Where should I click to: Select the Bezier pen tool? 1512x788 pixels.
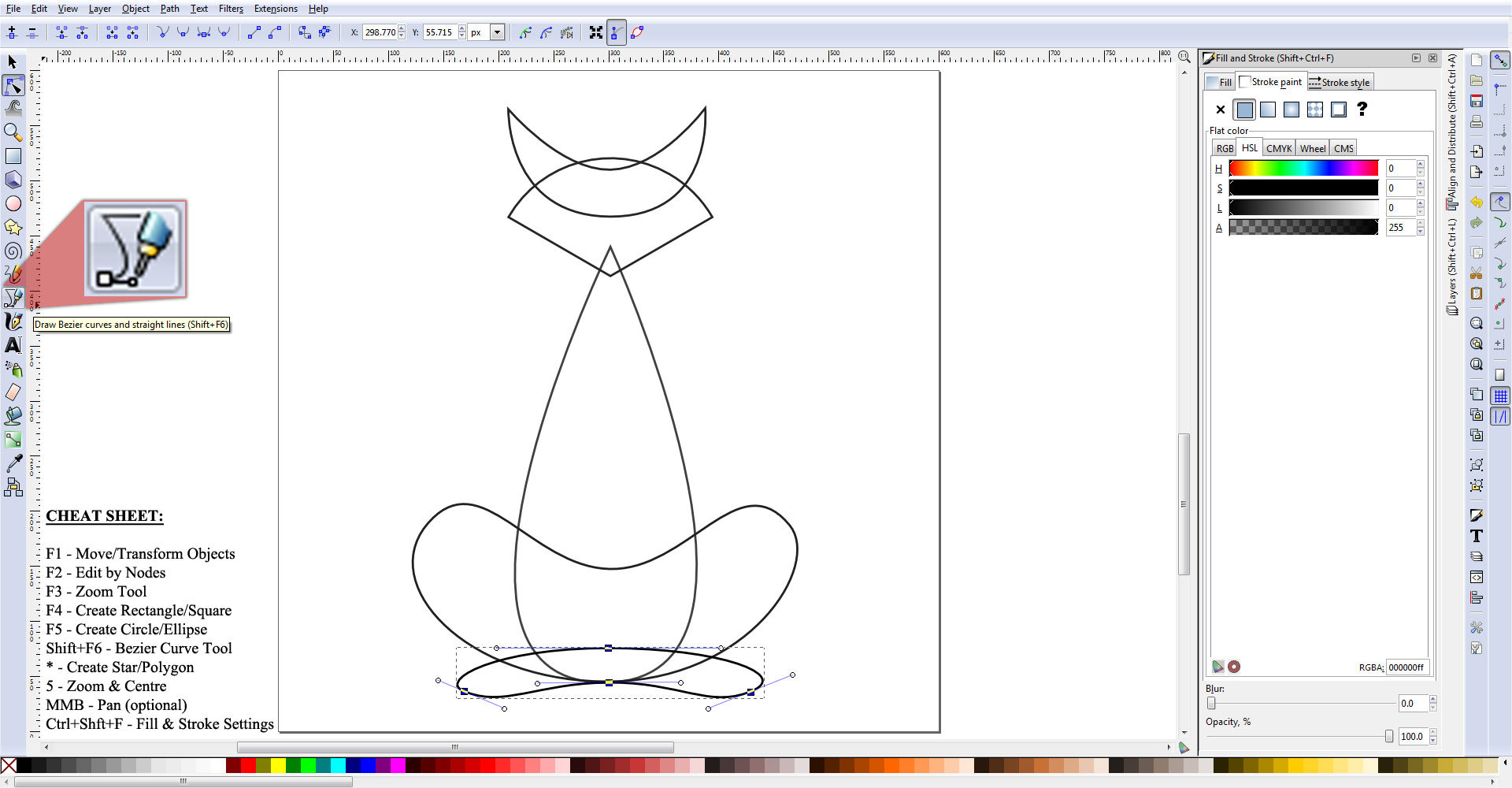[13, 298]
